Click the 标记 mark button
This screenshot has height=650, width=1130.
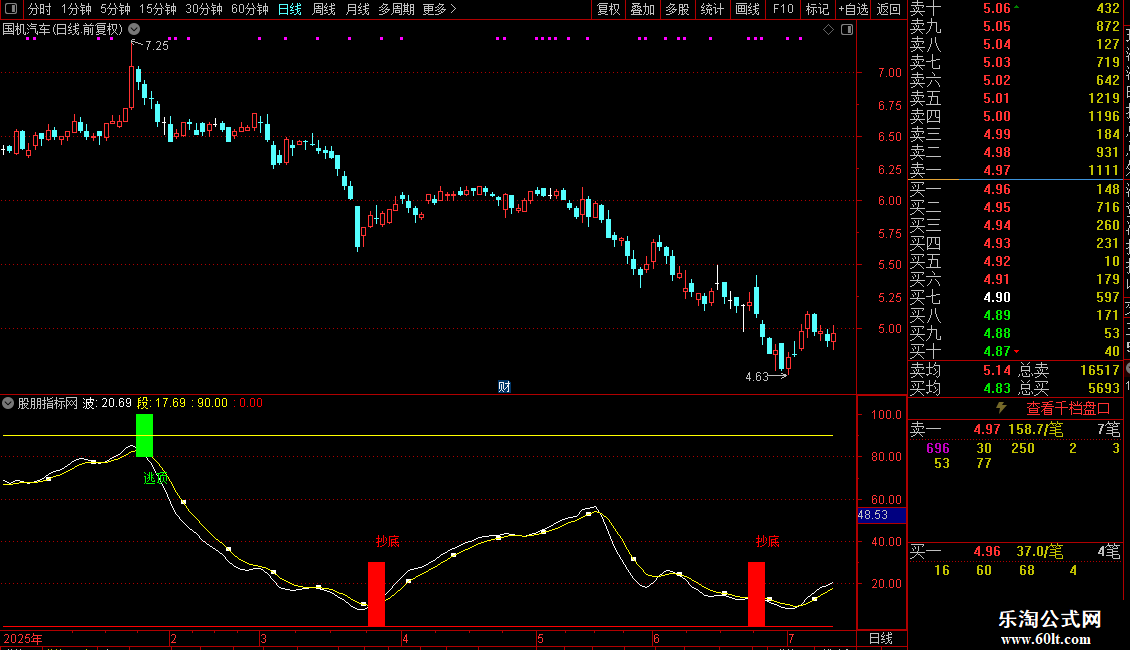(817, 9)
